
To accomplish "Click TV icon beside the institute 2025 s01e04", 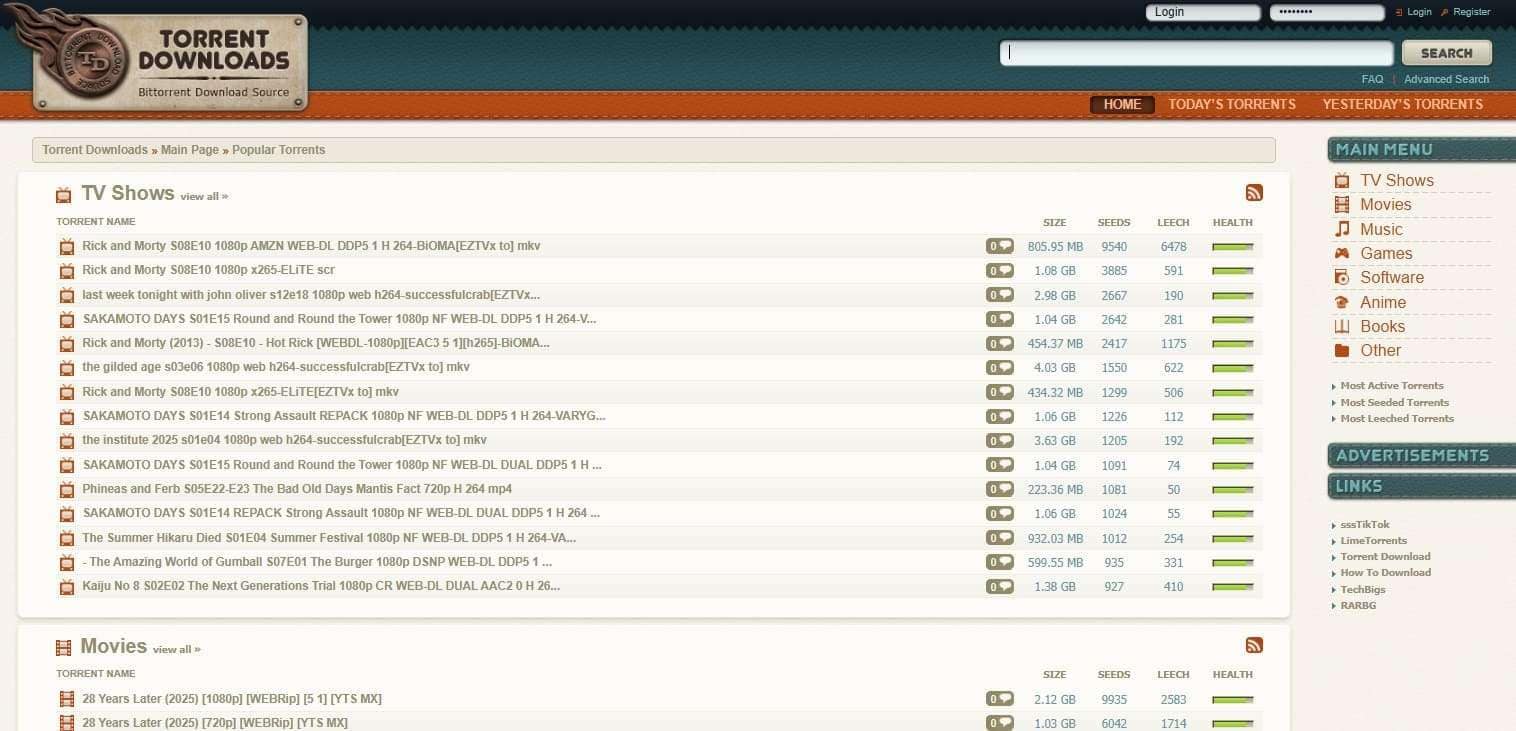I will coord(67,441).
